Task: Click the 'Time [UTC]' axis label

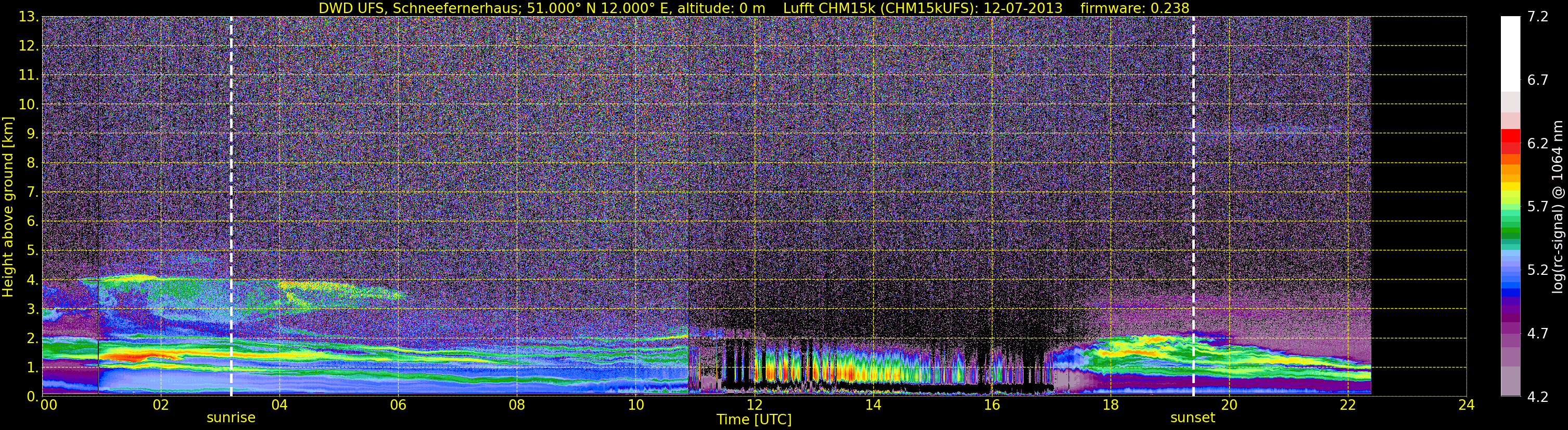Action: (754, 419)
